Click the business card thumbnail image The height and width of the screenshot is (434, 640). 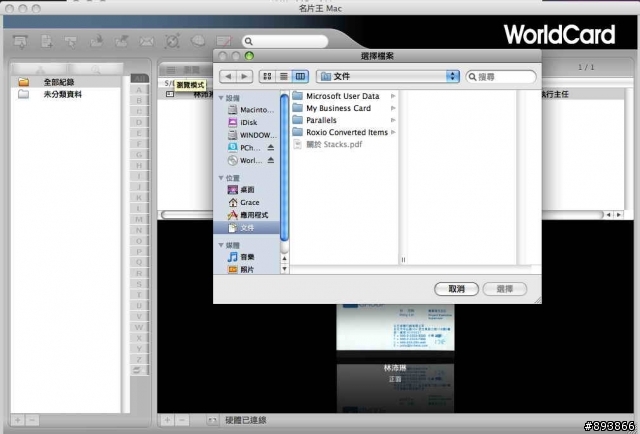tap(395, 327)
